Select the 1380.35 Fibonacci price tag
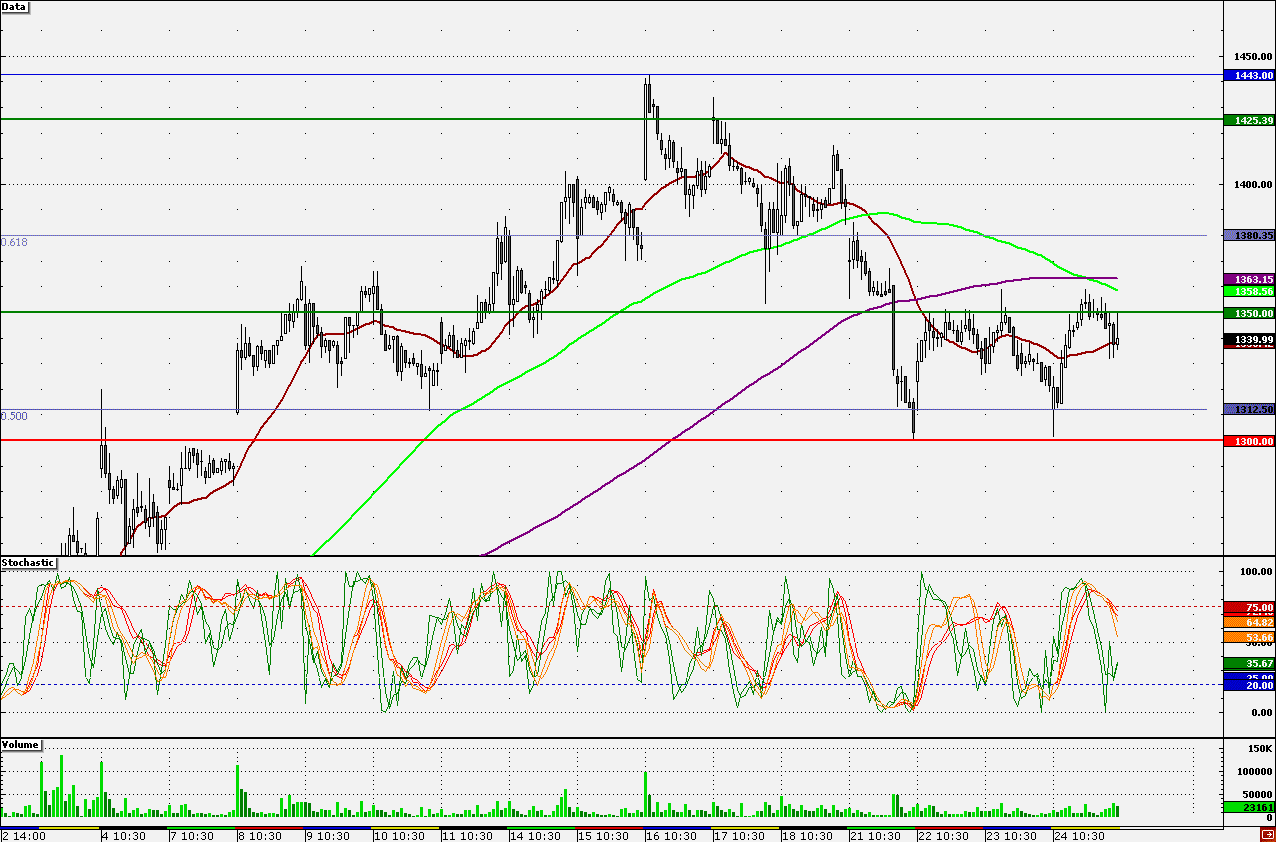Viewport: 1276px width, 842px height. click(x=1250, y=236)
